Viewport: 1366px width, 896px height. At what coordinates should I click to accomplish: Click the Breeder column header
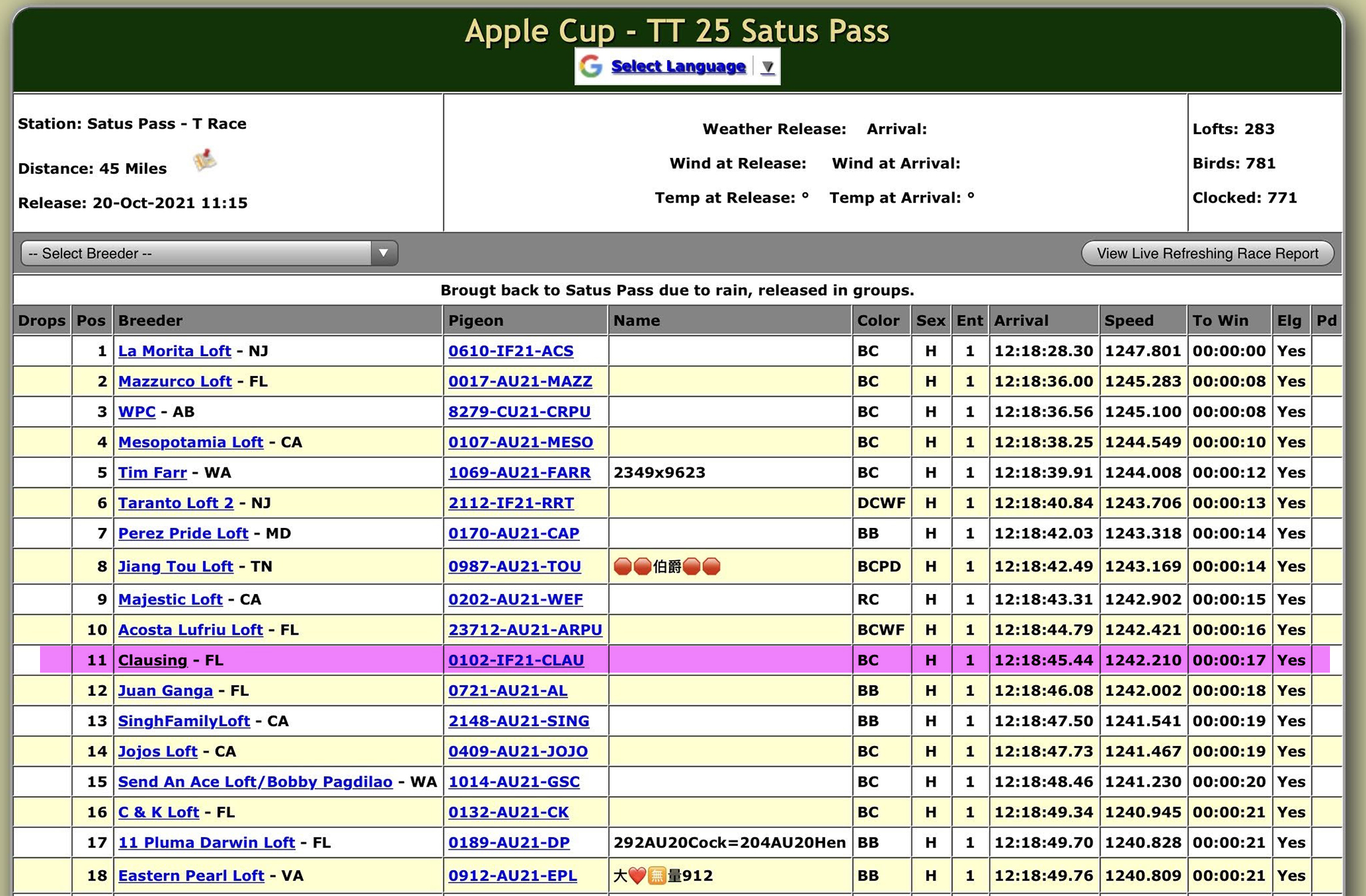(150, 321)
